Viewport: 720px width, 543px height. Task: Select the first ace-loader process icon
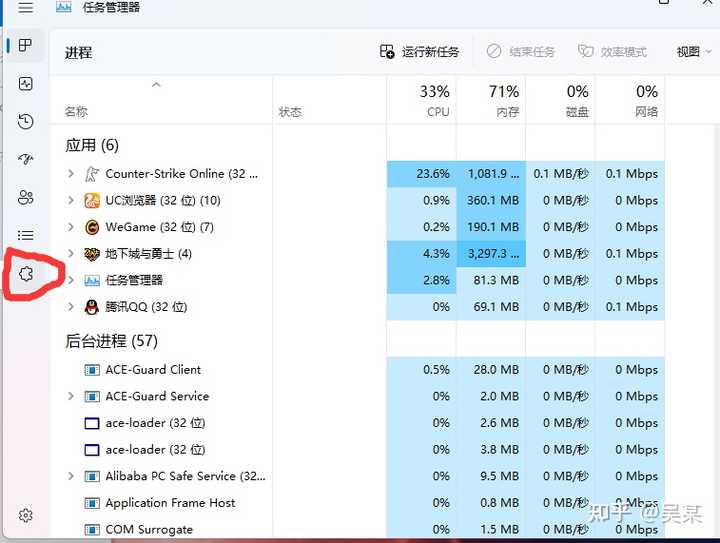pos(92,423)
